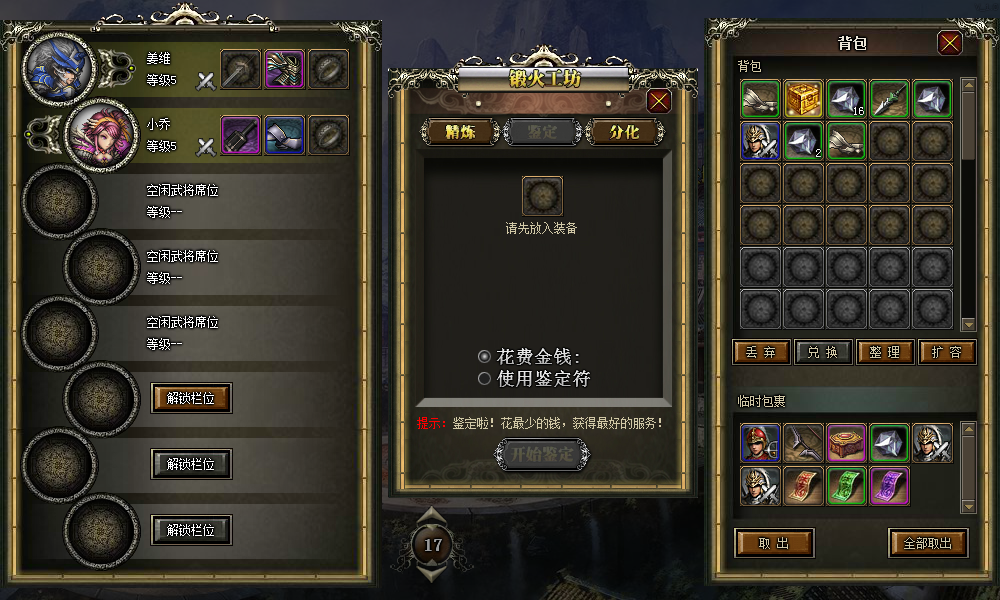The height and width of the screenshot is (600, 1000).
Task: Select the golden treasure chest in backpack
Action: point(803,99)
